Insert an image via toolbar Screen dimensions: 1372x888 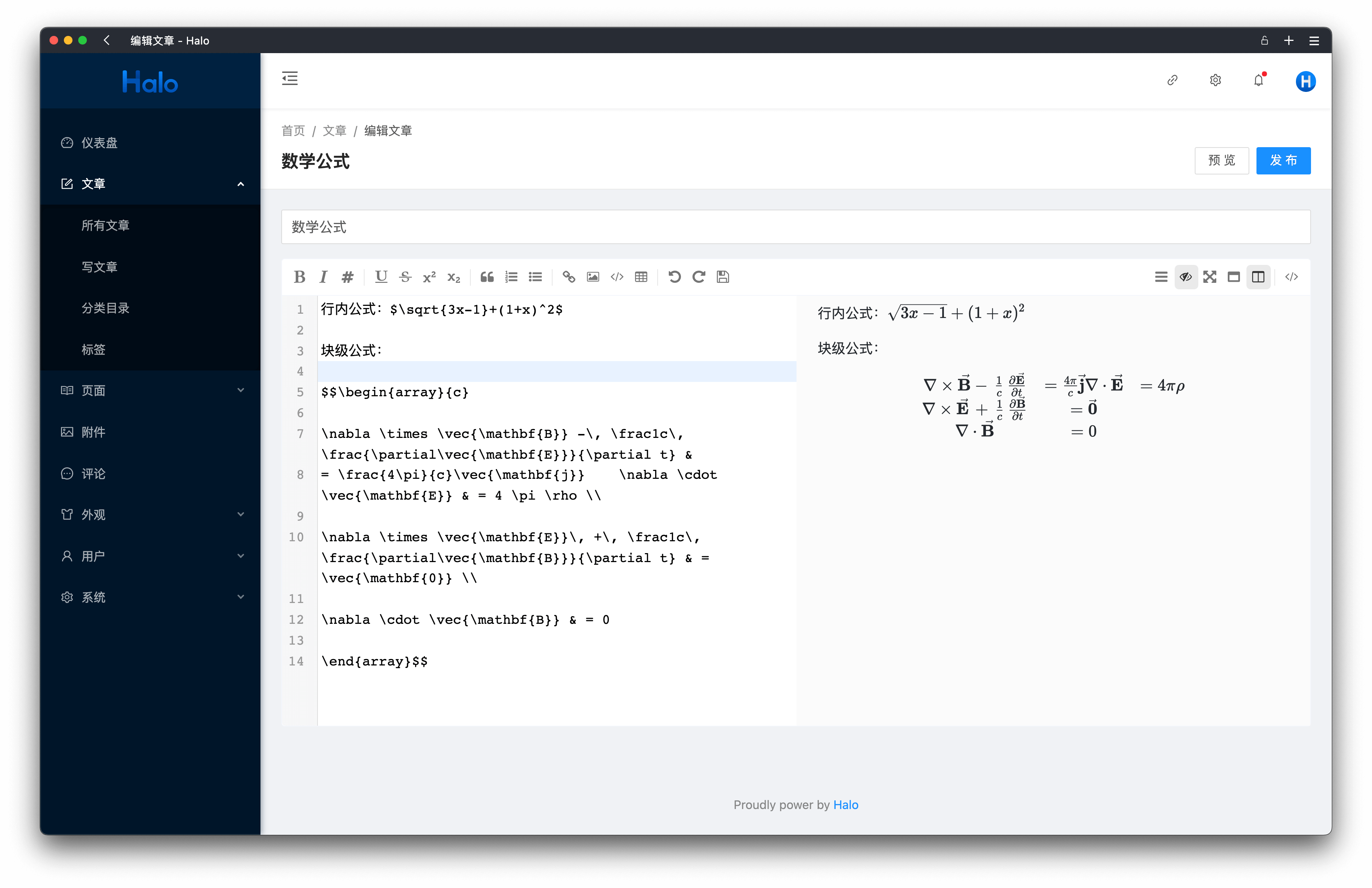click(593, 277)
